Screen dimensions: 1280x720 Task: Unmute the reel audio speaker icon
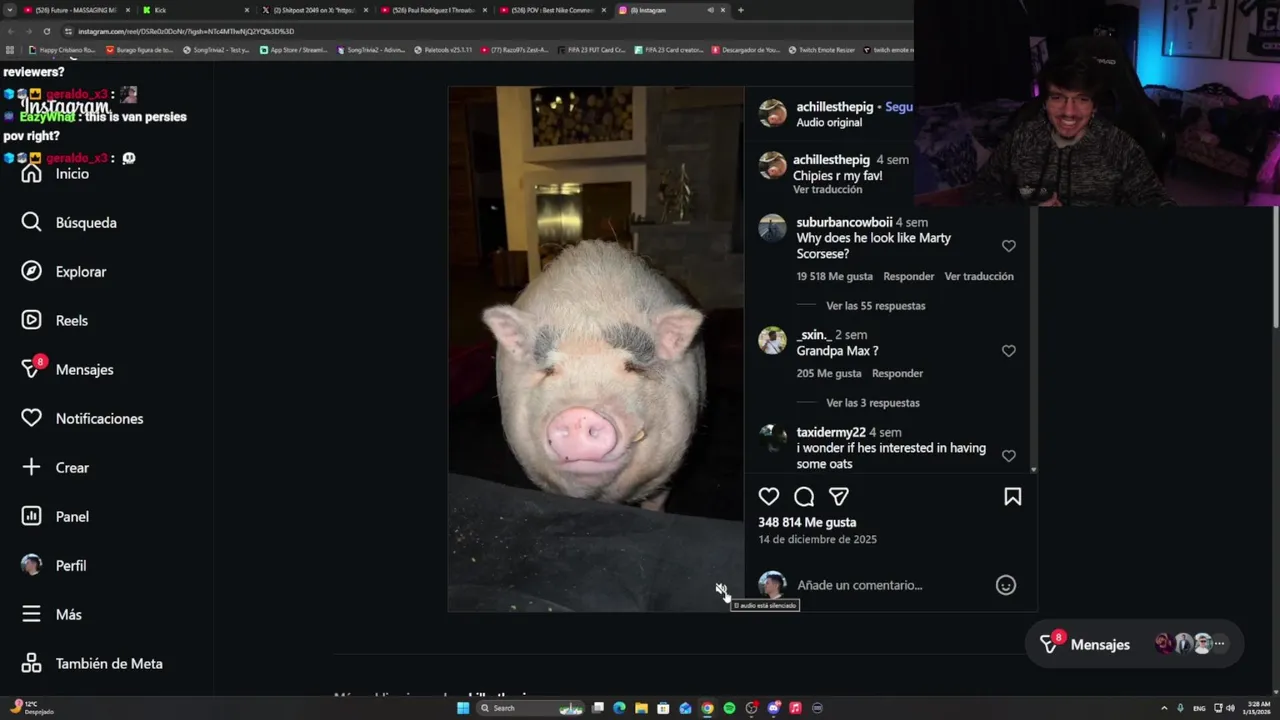720,589
